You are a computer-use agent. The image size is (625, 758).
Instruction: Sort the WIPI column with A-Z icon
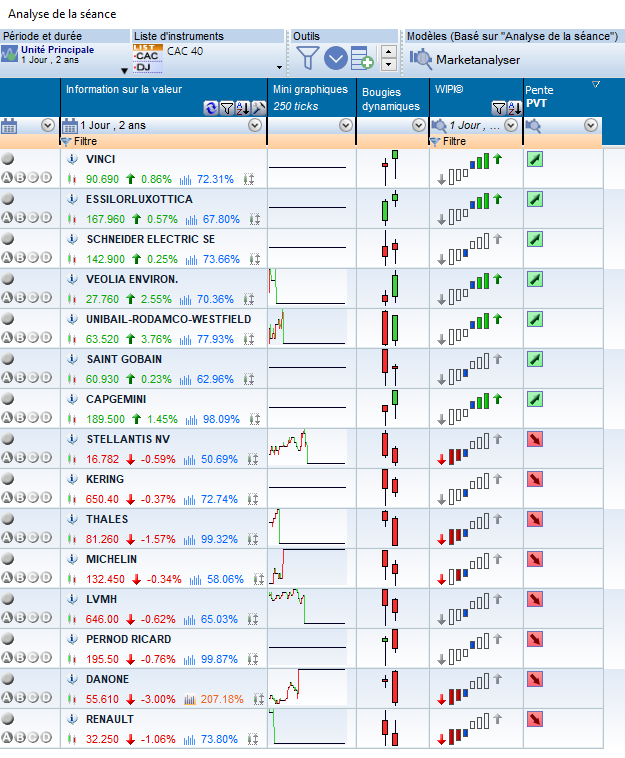(x=514, y=108)
